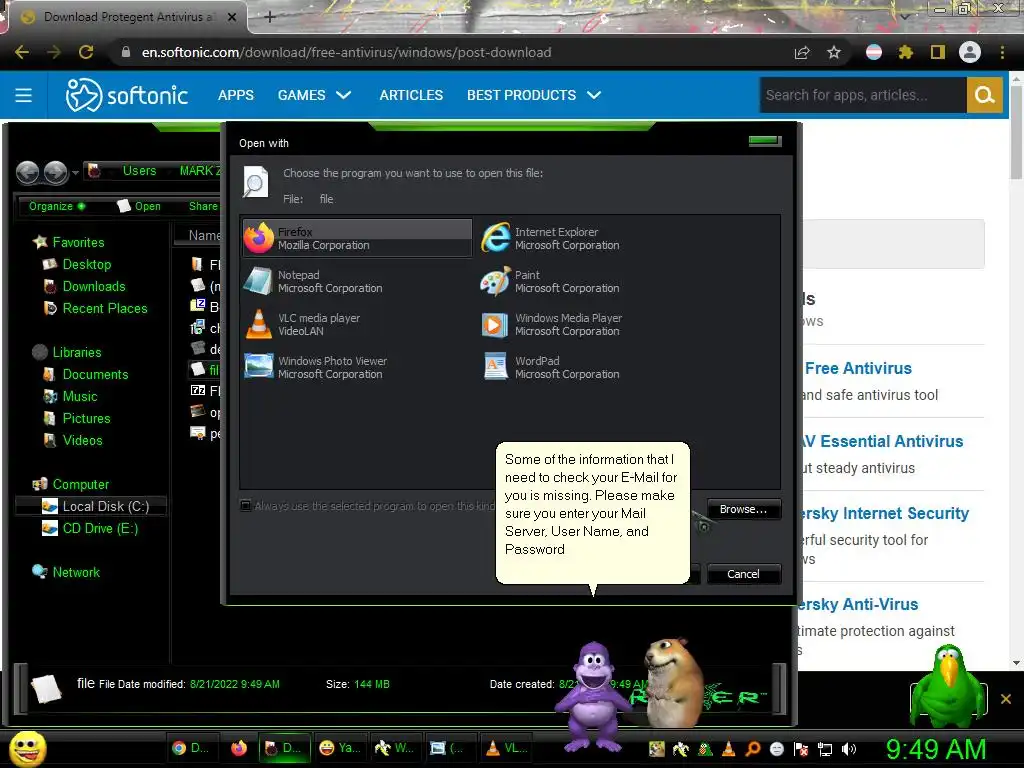Image resolution: width=1024 pixels, height=768 pixels.
Task: Tick 'Always use the selected program' checkbox
Action: pos(246,505)
